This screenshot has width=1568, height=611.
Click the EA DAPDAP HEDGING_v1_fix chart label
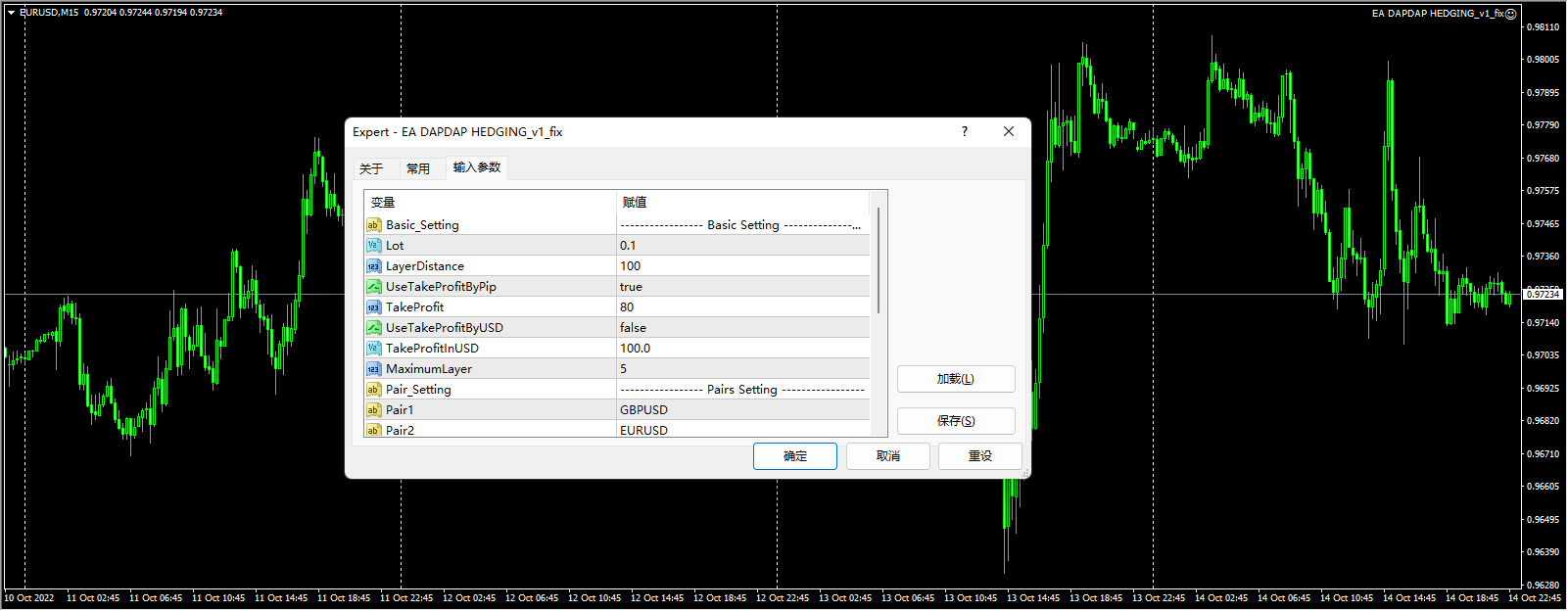[x=1437, y=14]
